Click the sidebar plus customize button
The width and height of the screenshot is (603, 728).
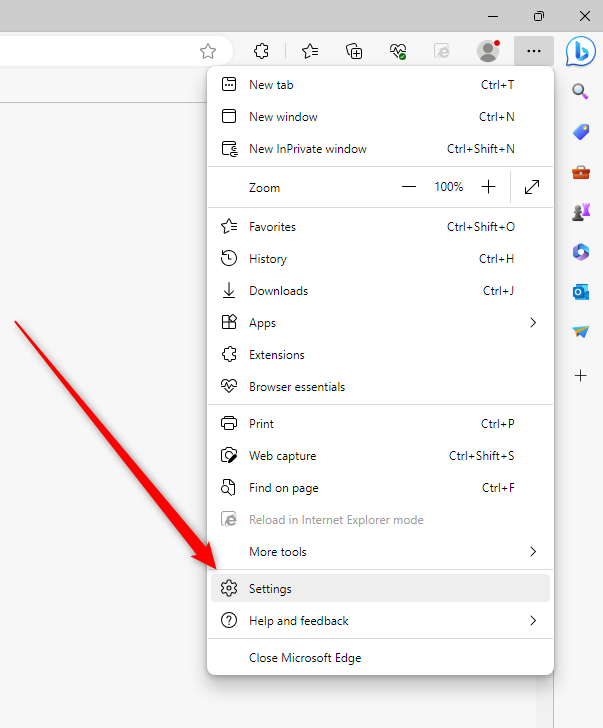[581, 376]
